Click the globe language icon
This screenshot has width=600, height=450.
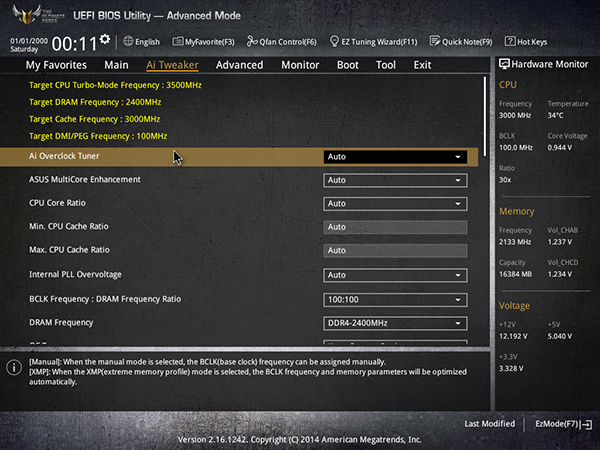(x=128, y=41)
